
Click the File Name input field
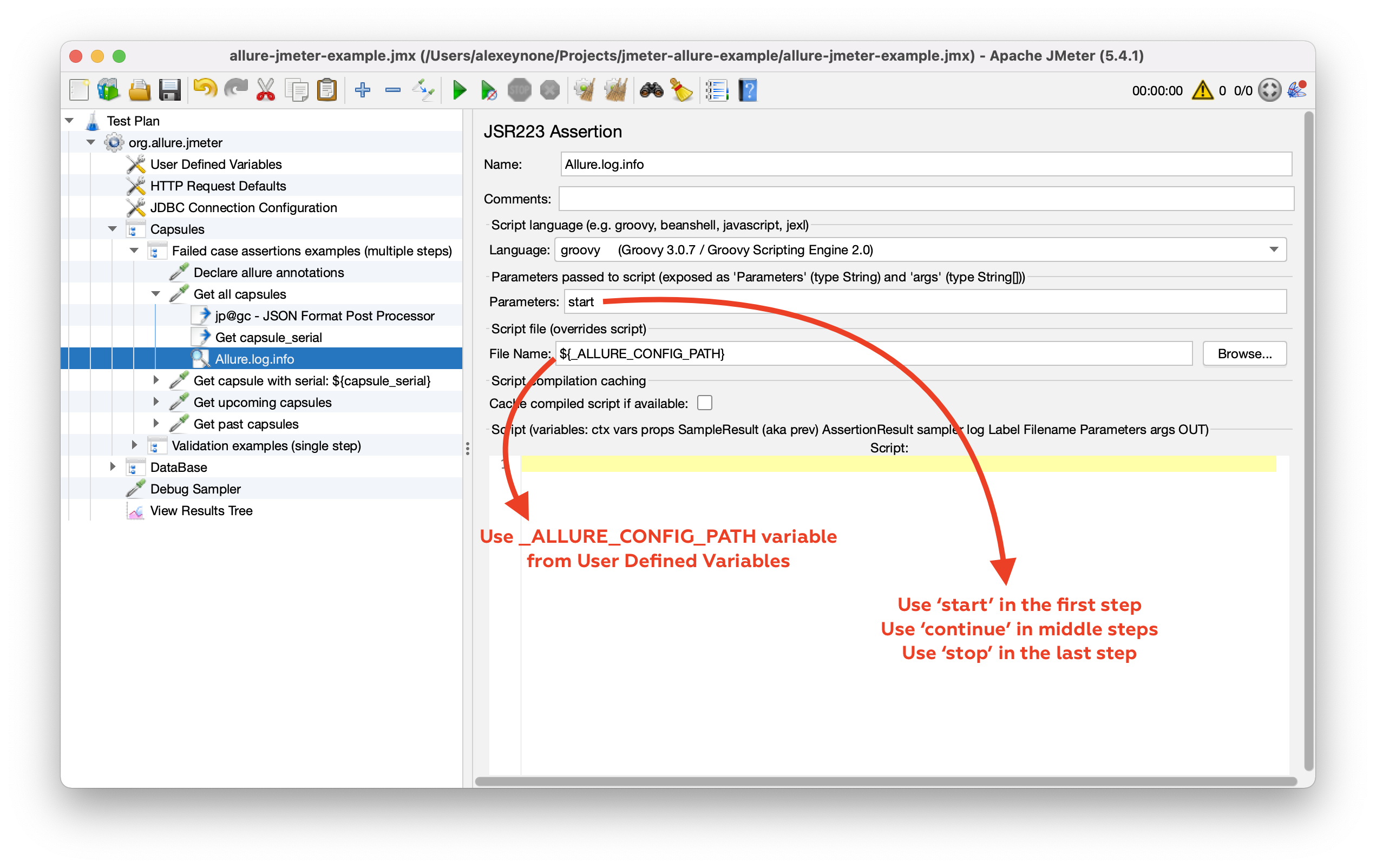873,354
